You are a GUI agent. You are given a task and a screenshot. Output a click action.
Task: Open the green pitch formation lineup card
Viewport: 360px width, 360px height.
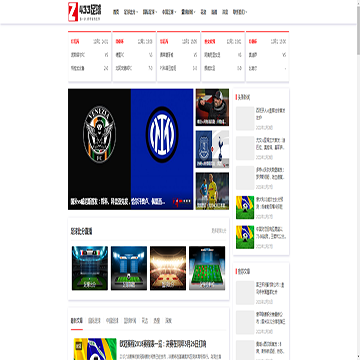[207, 268]
